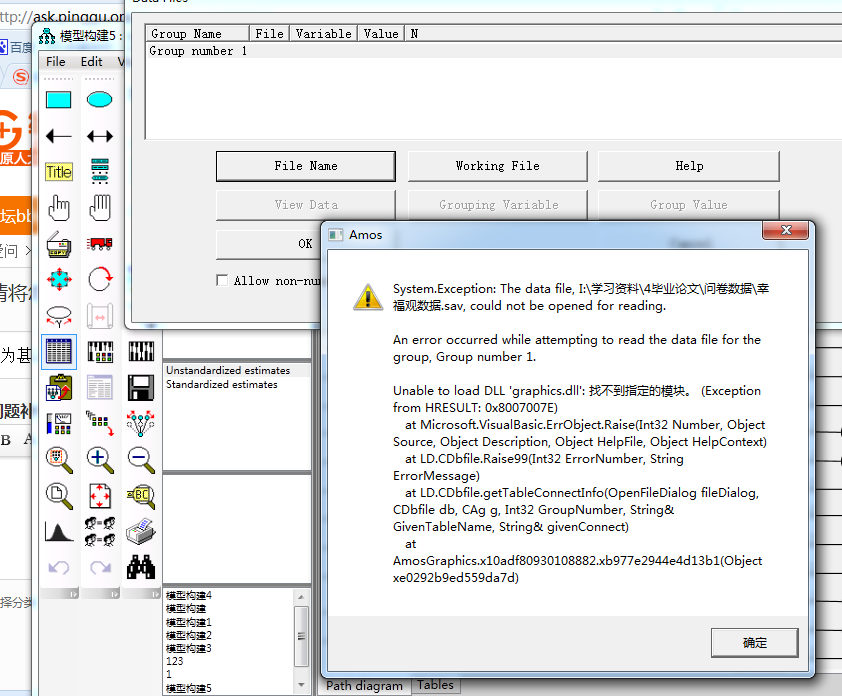This screenshot has height=696, width=842.
Task: Switch to the Tables tab
Action: tap(435, 685)
